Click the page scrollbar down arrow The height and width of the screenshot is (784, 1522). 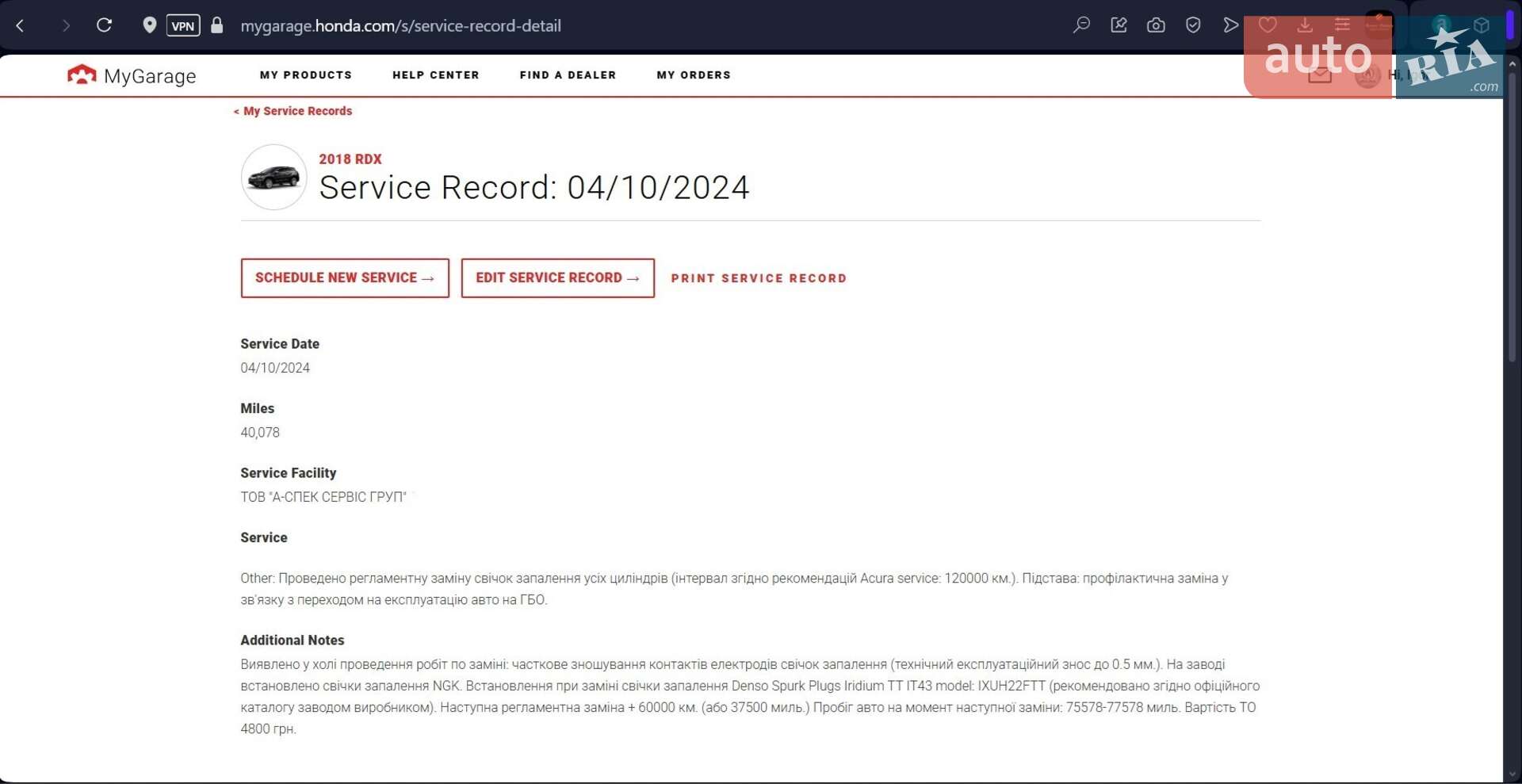(1512, 774)
